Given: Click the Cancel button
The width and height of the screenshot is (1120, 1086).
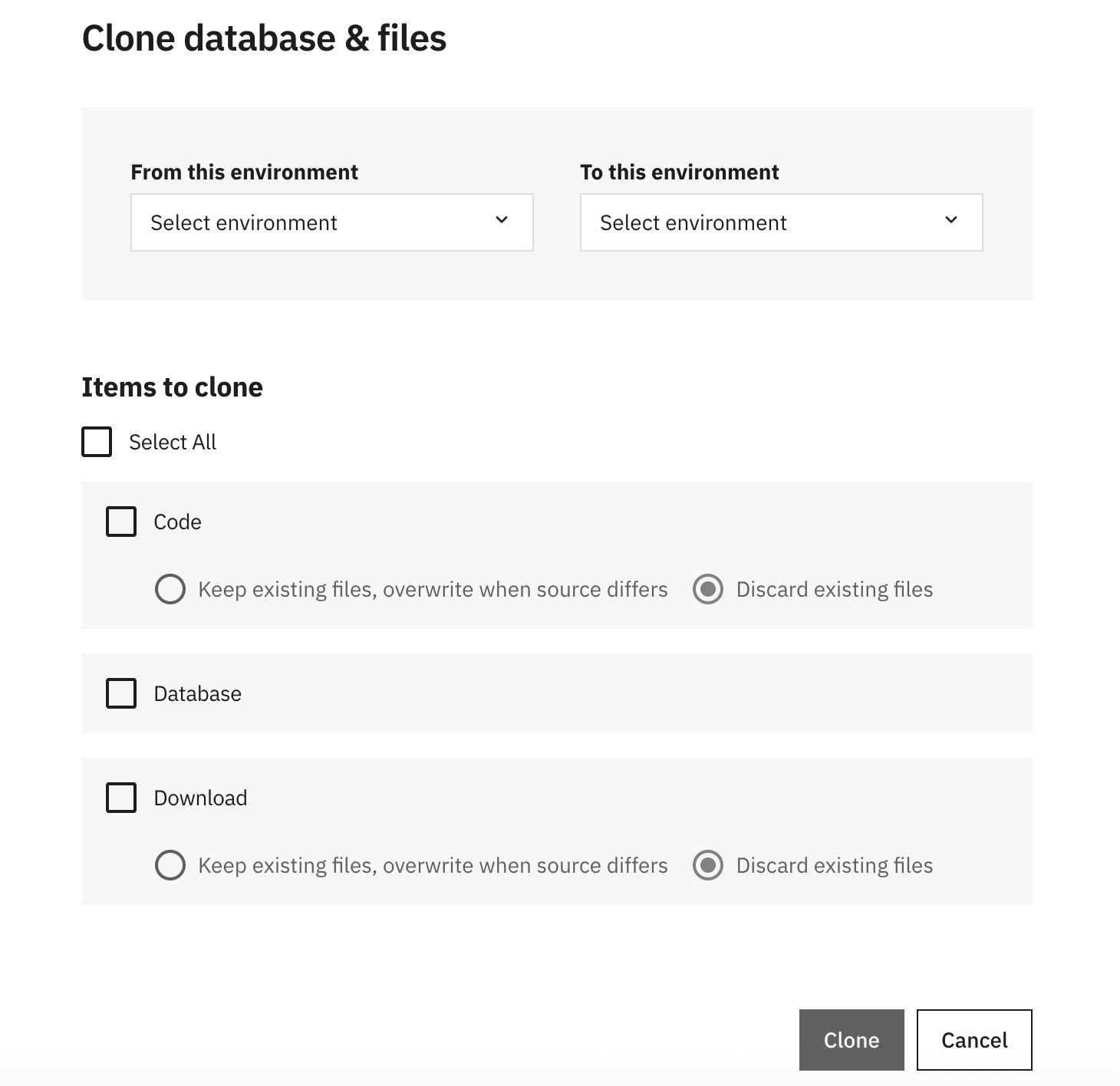Looking at the screenshot, I should point(974,1040).
